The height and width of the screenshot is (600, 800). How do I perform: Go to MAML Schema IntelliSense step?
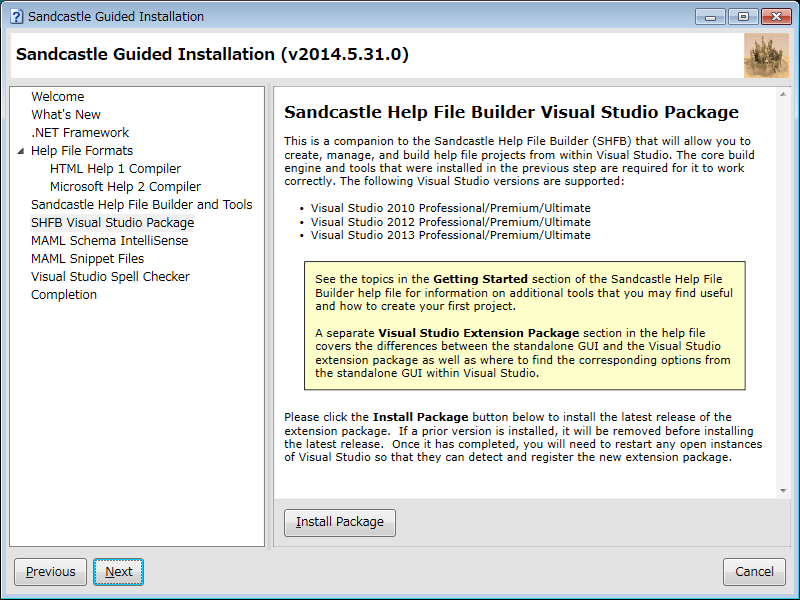pyautogui.click(x=110, y=241)
